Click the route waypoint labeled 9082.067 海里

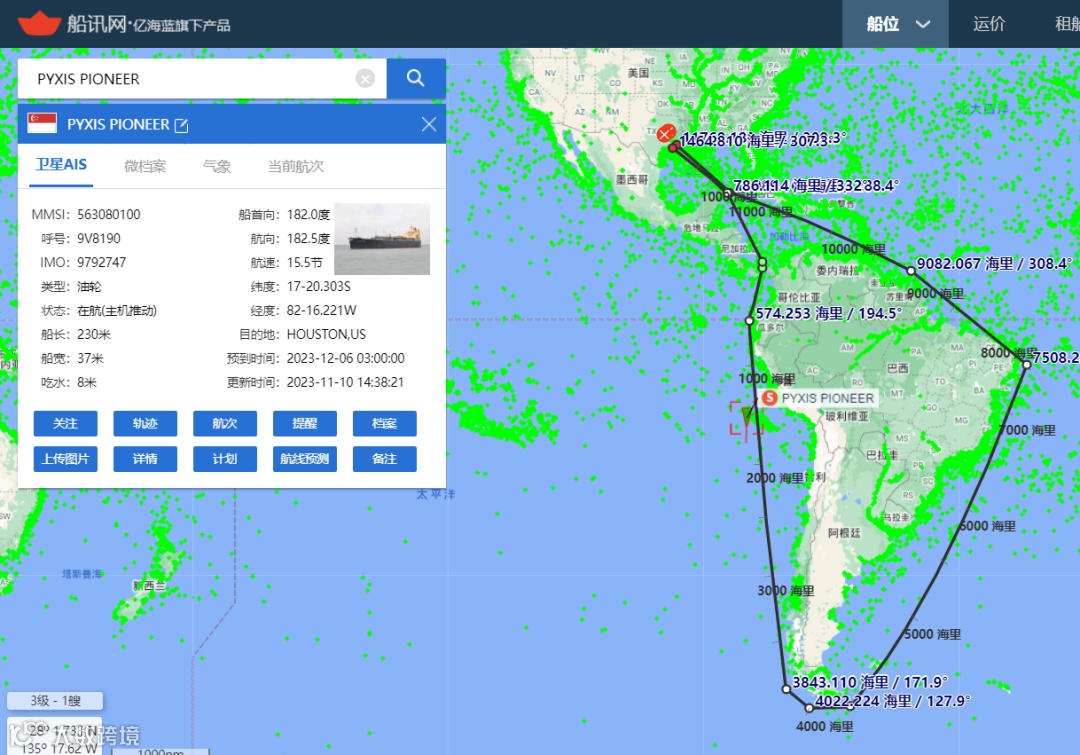tap(911, 271)
